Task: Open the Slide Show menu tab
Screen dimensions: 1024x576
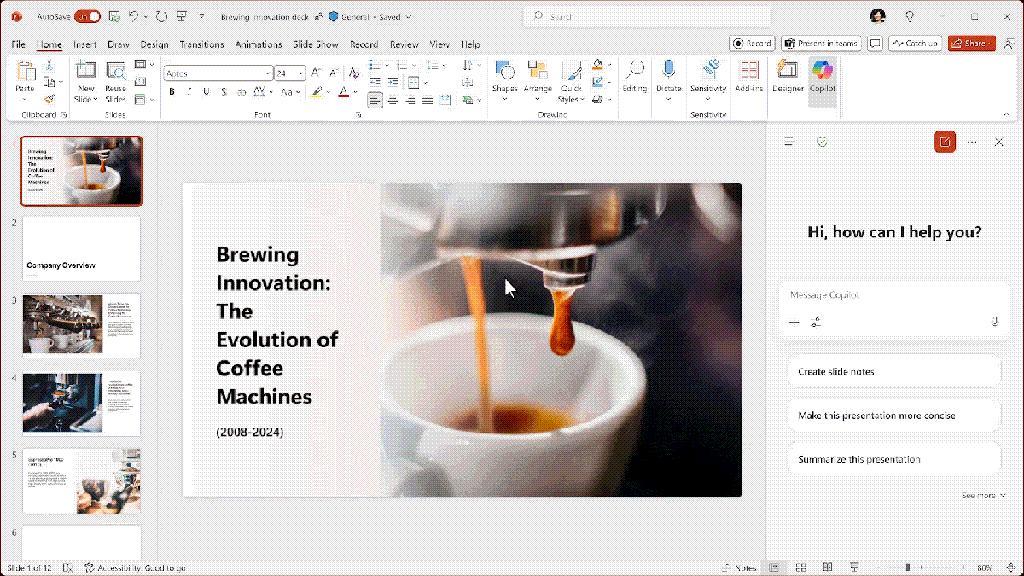Action: pos(316,44)
